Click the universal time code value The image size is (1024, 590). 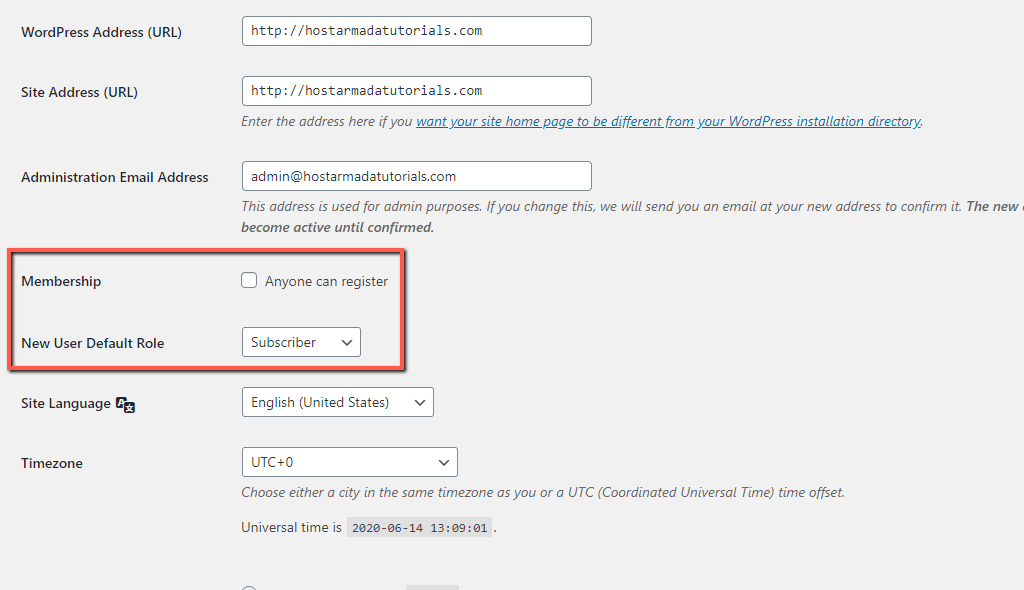pos(419,527)
